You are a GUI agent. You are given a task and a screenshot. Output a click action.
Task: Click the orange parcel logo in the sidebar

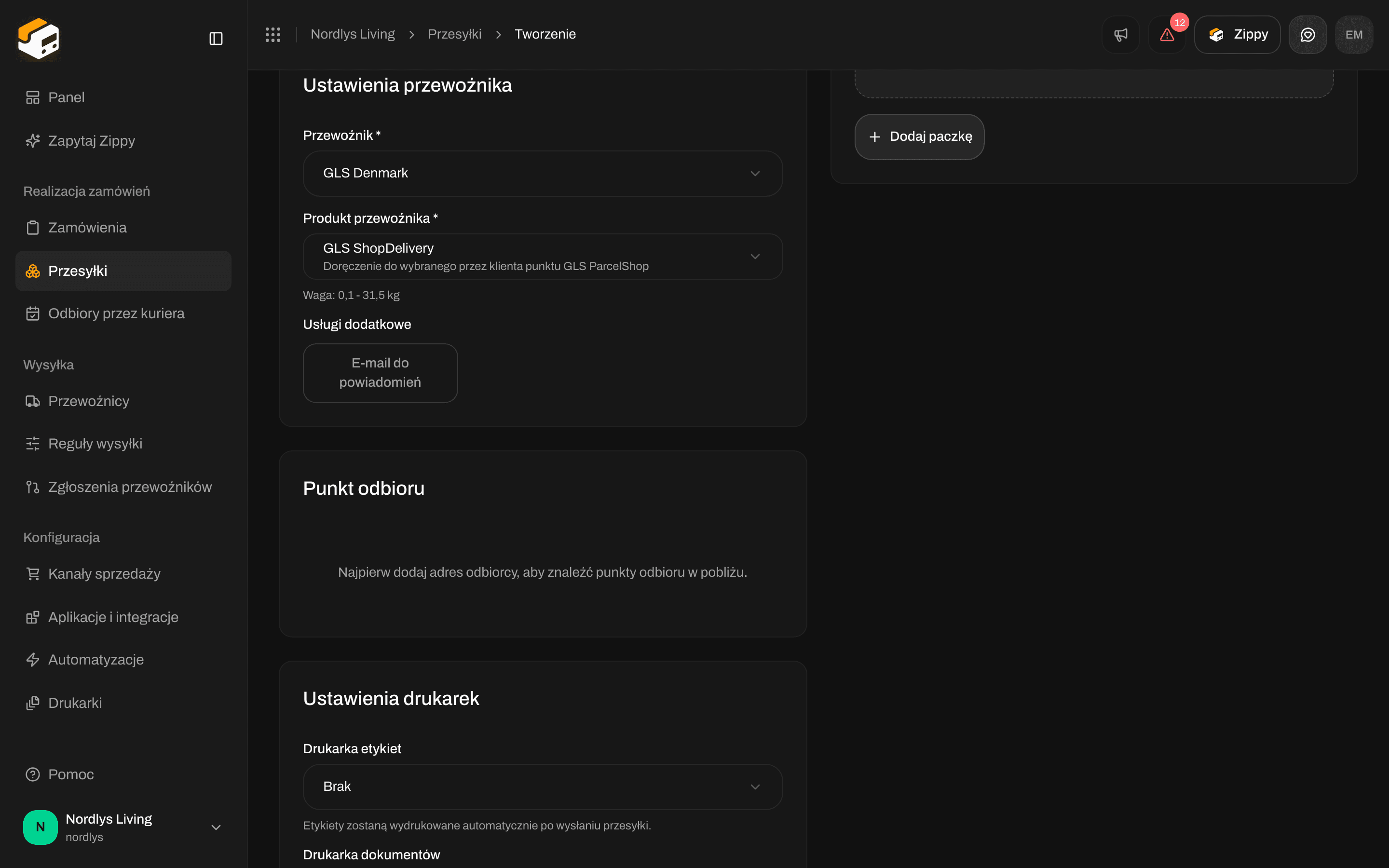tap(39, 39)
